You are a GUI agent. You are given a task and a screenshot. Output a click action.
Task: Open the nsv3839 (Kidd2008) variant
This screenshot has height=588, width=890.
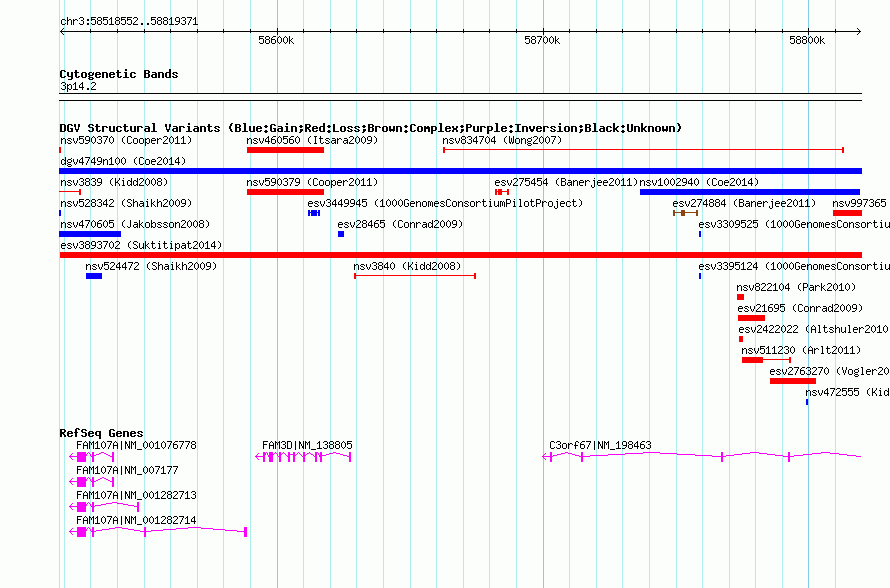(x=114, y=182)
